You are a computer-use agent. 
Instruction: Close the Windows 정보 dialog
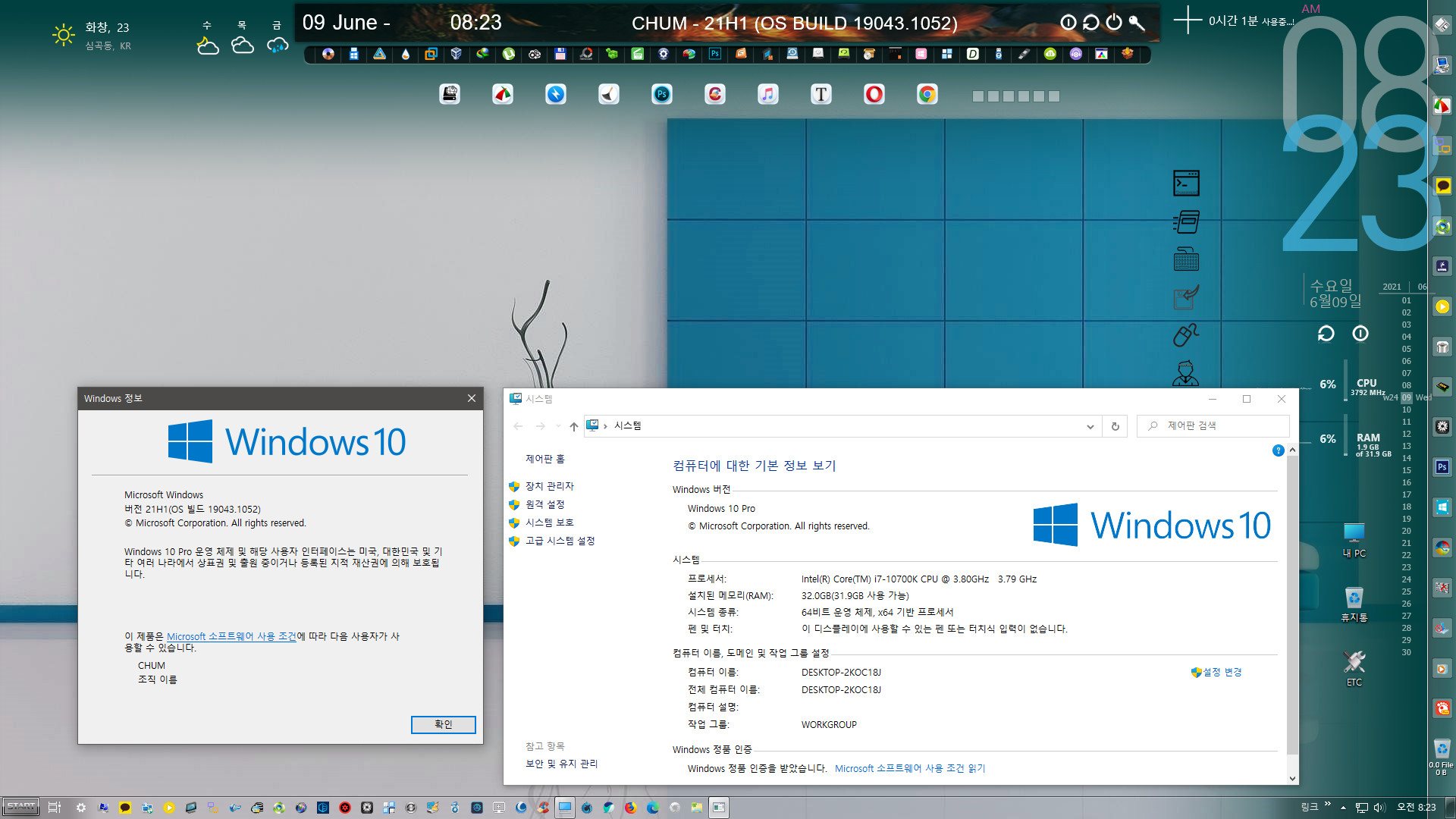click(x=471, y=398)
